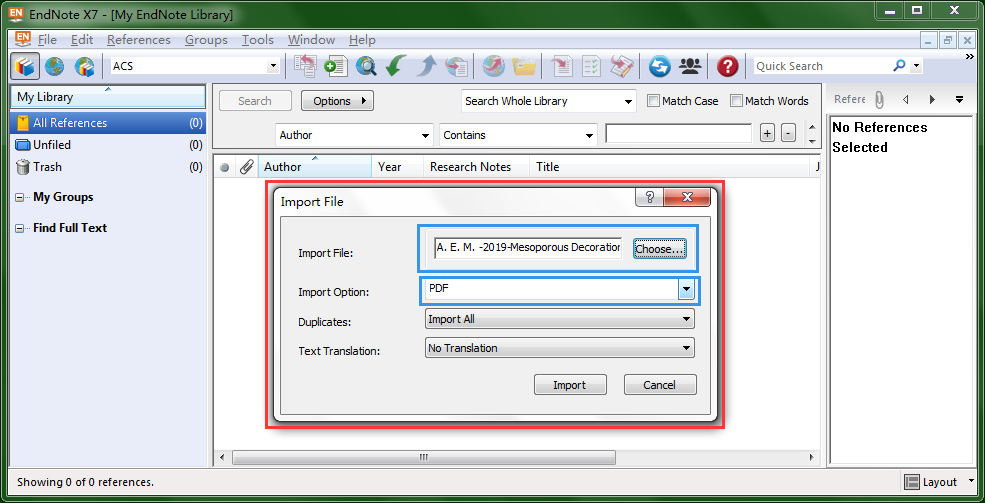Click the Open File folder icon
Screen dimensions: 985x503
click(x=523, y=66)
